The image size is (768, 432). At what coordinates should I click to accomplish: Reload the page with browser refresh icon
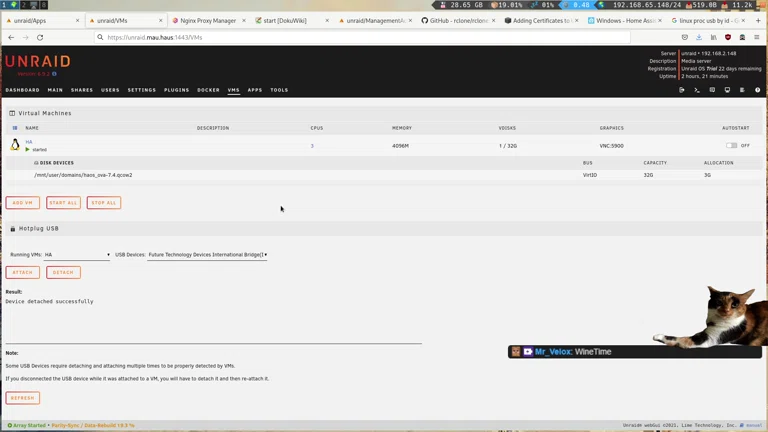pos(40,37)
